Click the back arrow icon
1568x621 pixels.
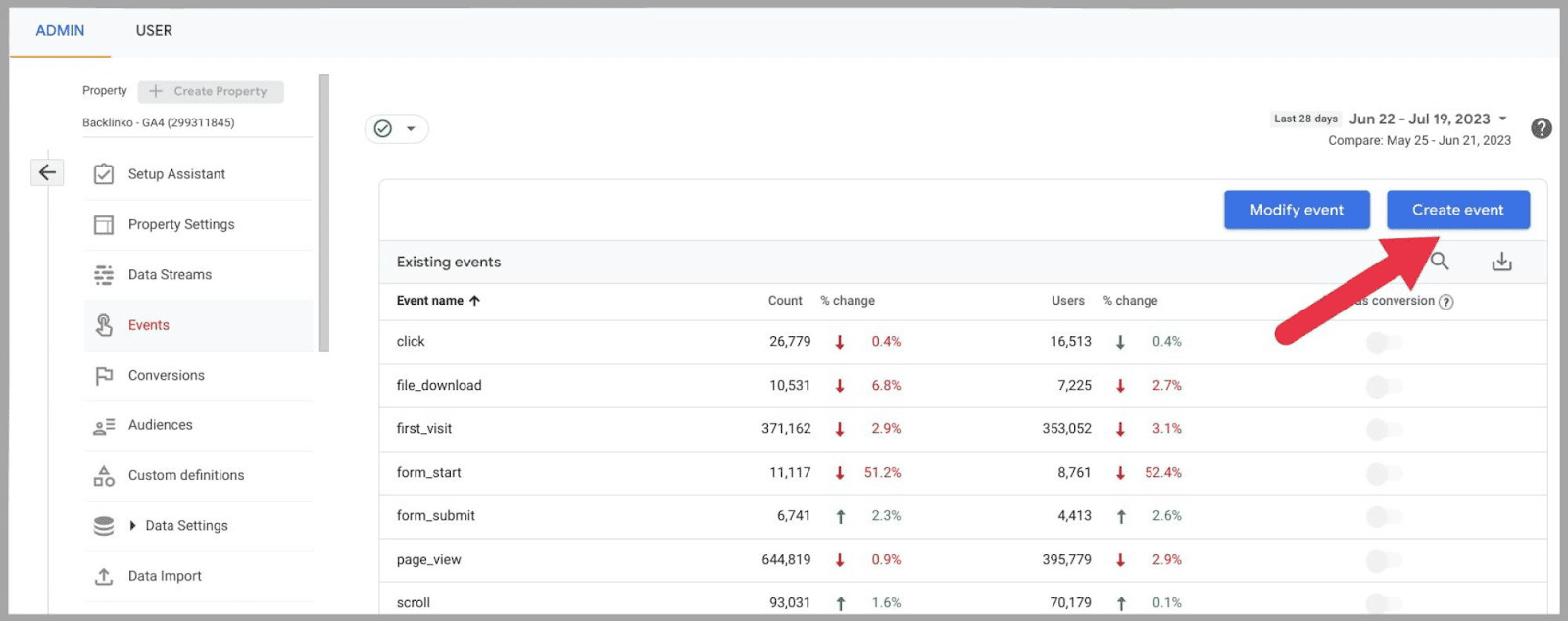point(46,172)
